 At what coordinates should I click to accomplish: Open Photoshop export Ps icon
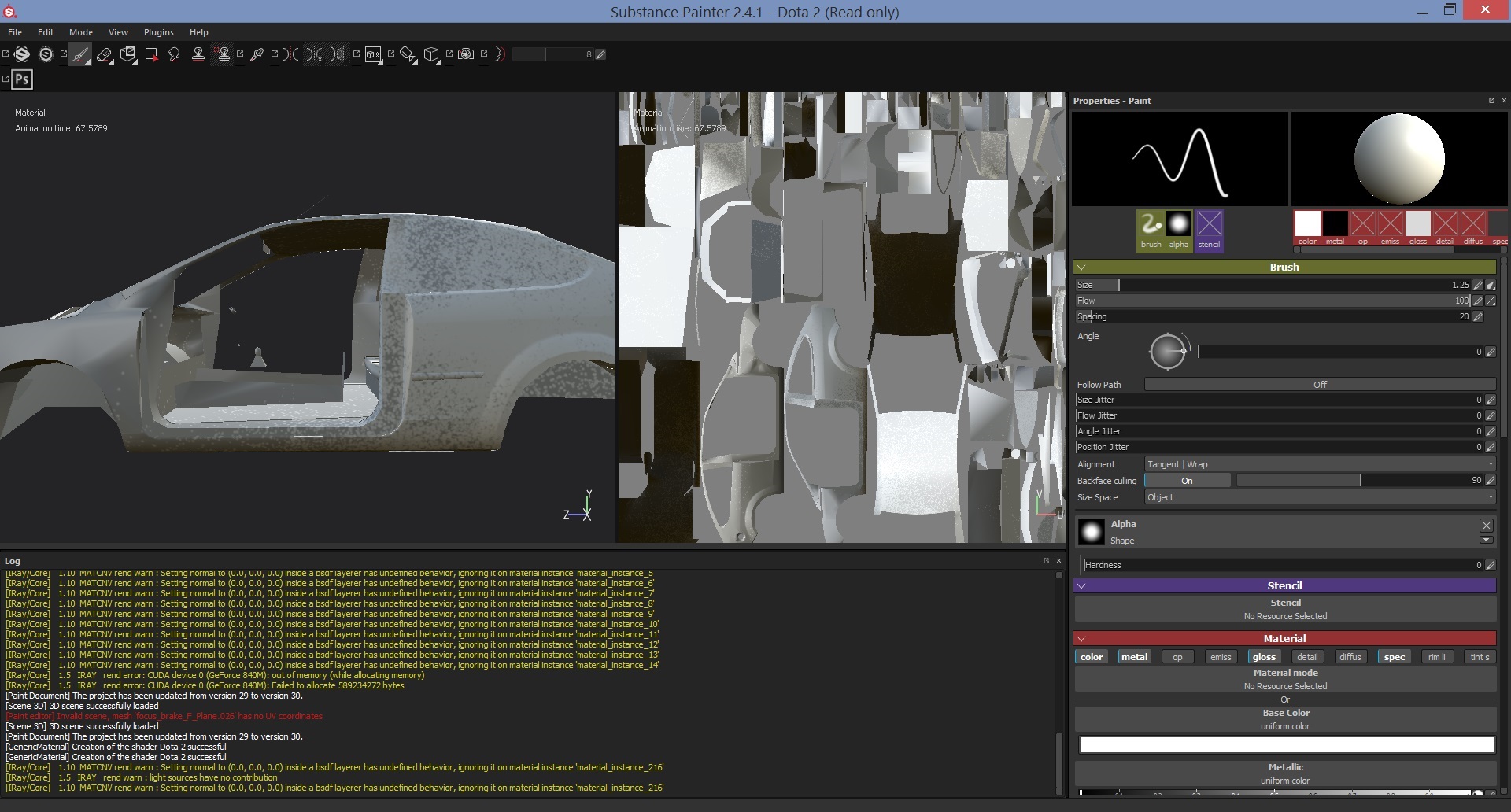coord(22,79)
